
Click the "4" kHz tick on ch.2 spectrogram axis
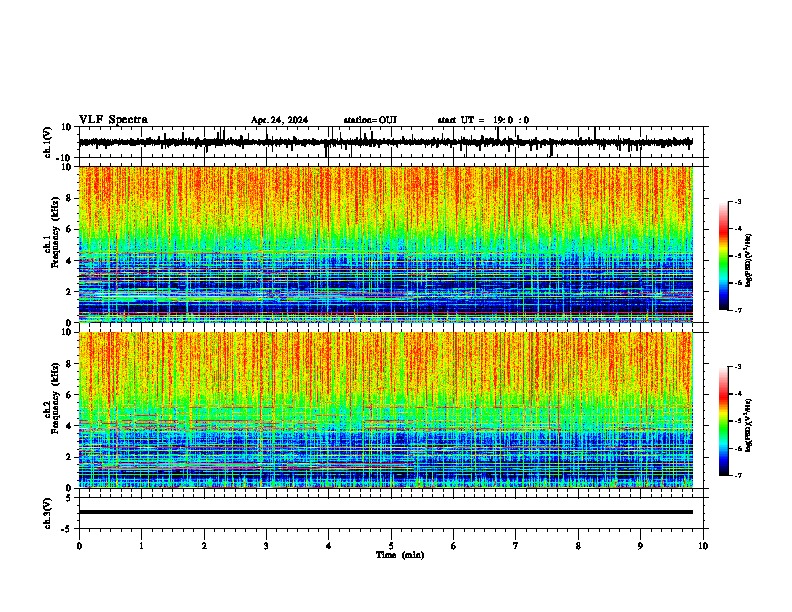click(70, 426)
